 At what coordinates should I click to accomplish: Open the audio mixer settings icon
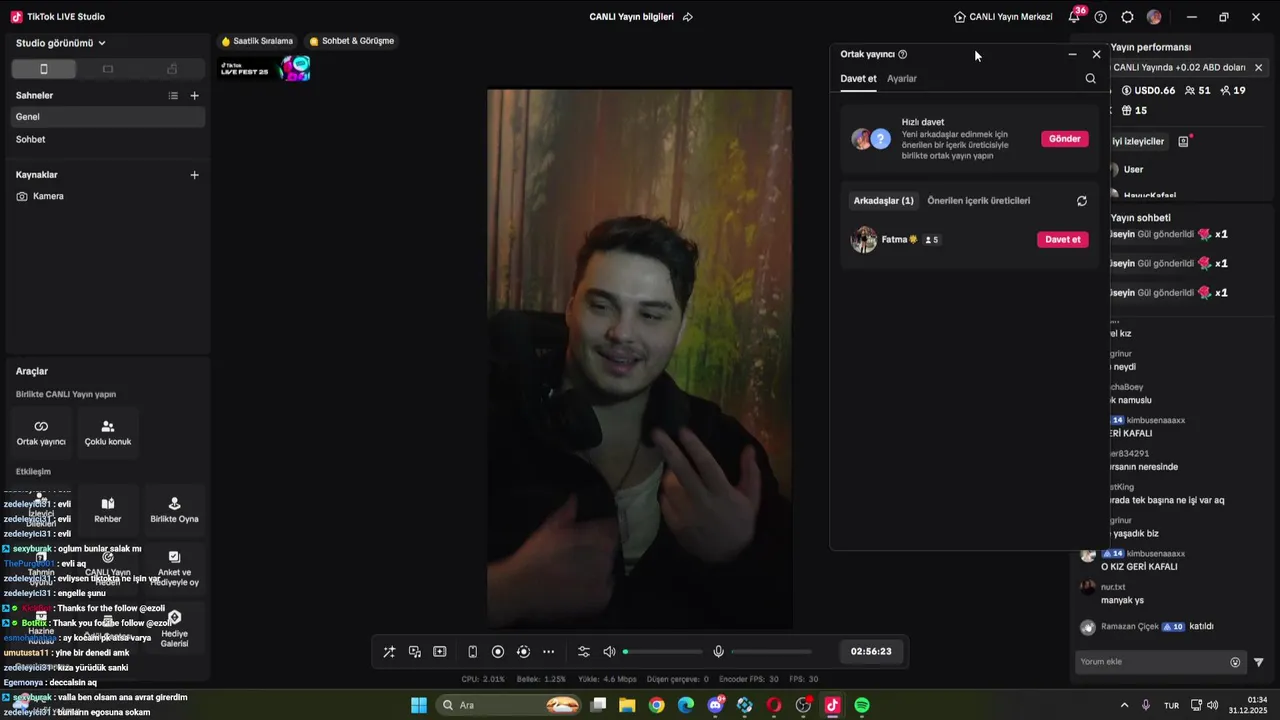coord(584,652)
